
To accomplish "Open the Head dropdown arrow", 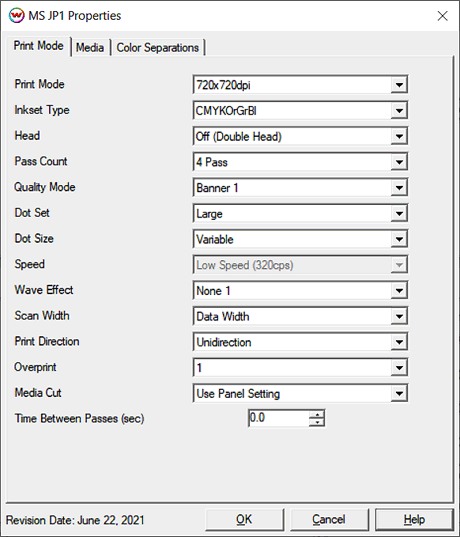I will click(x=399, y=136).
